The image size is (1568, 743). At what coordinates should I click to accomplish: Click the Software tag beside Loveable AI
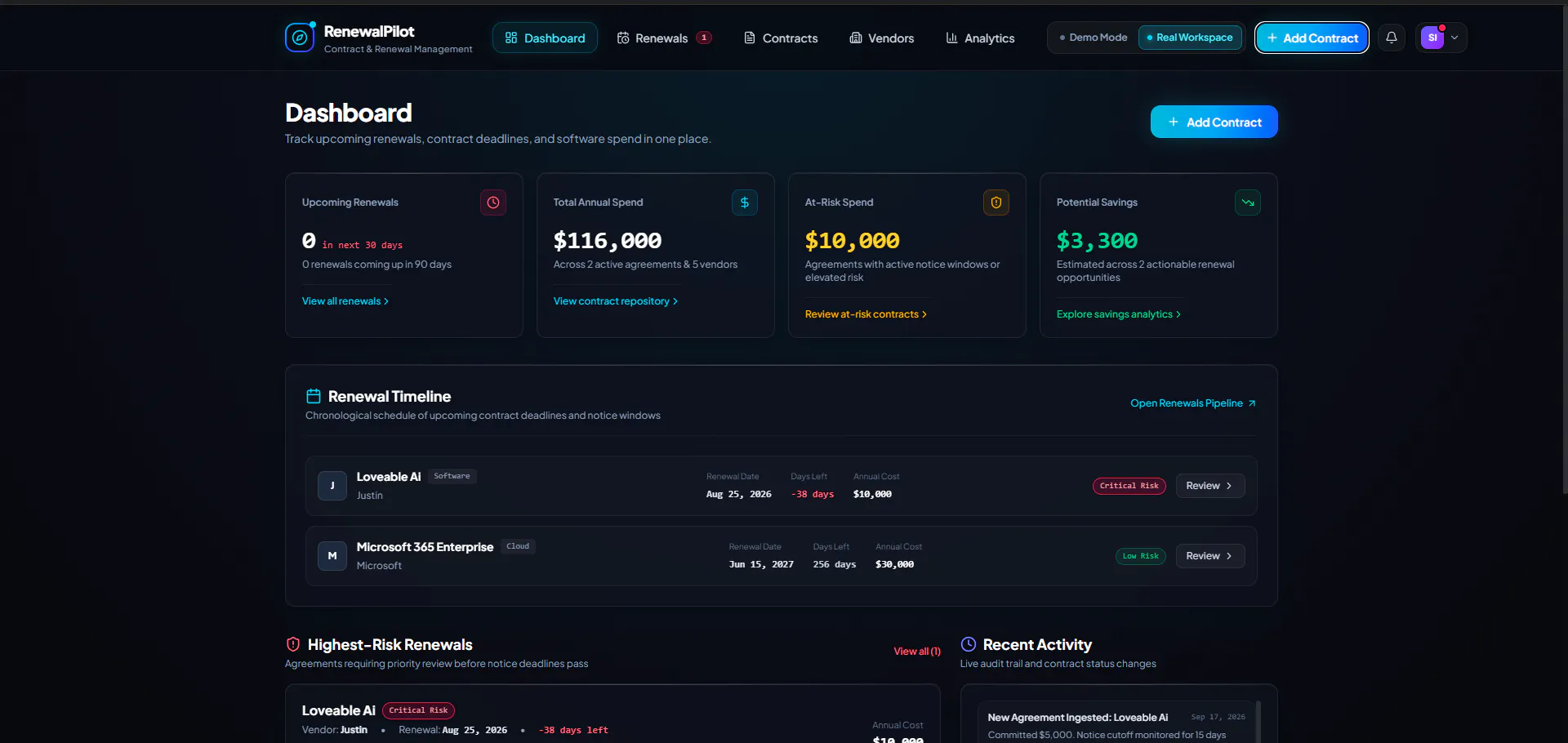[452, 476]
